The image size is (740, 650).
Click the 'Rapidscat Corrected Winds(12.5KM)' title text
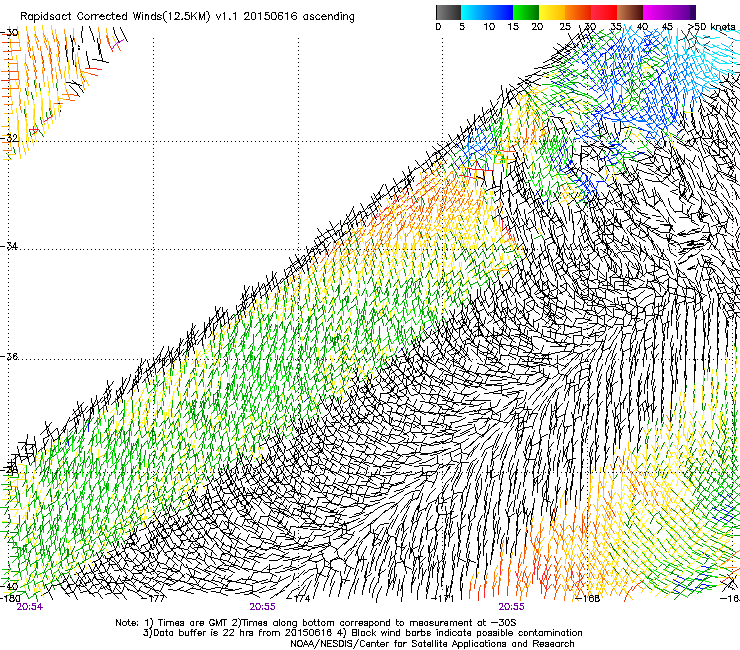(115, 17)
